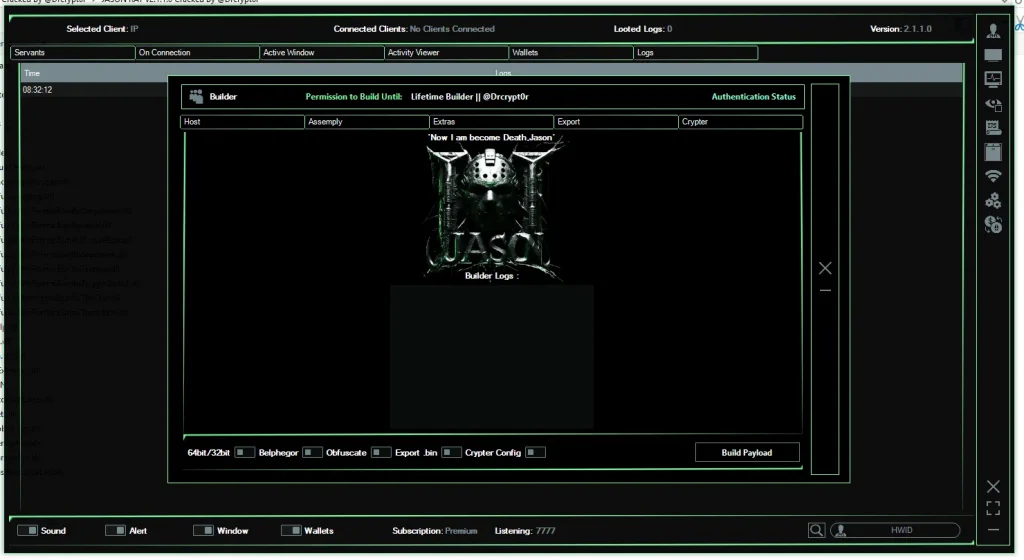Click into the HWID search field
The image size is (1024, 560).
(x=901, y=531)
